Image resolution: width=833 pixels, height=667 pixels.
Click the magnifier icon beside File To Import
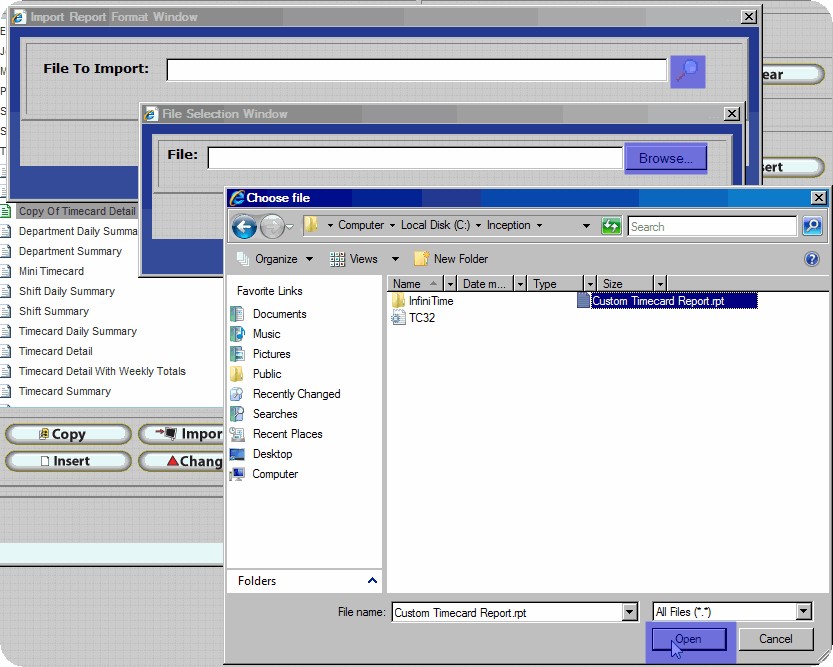click(687, 71)
